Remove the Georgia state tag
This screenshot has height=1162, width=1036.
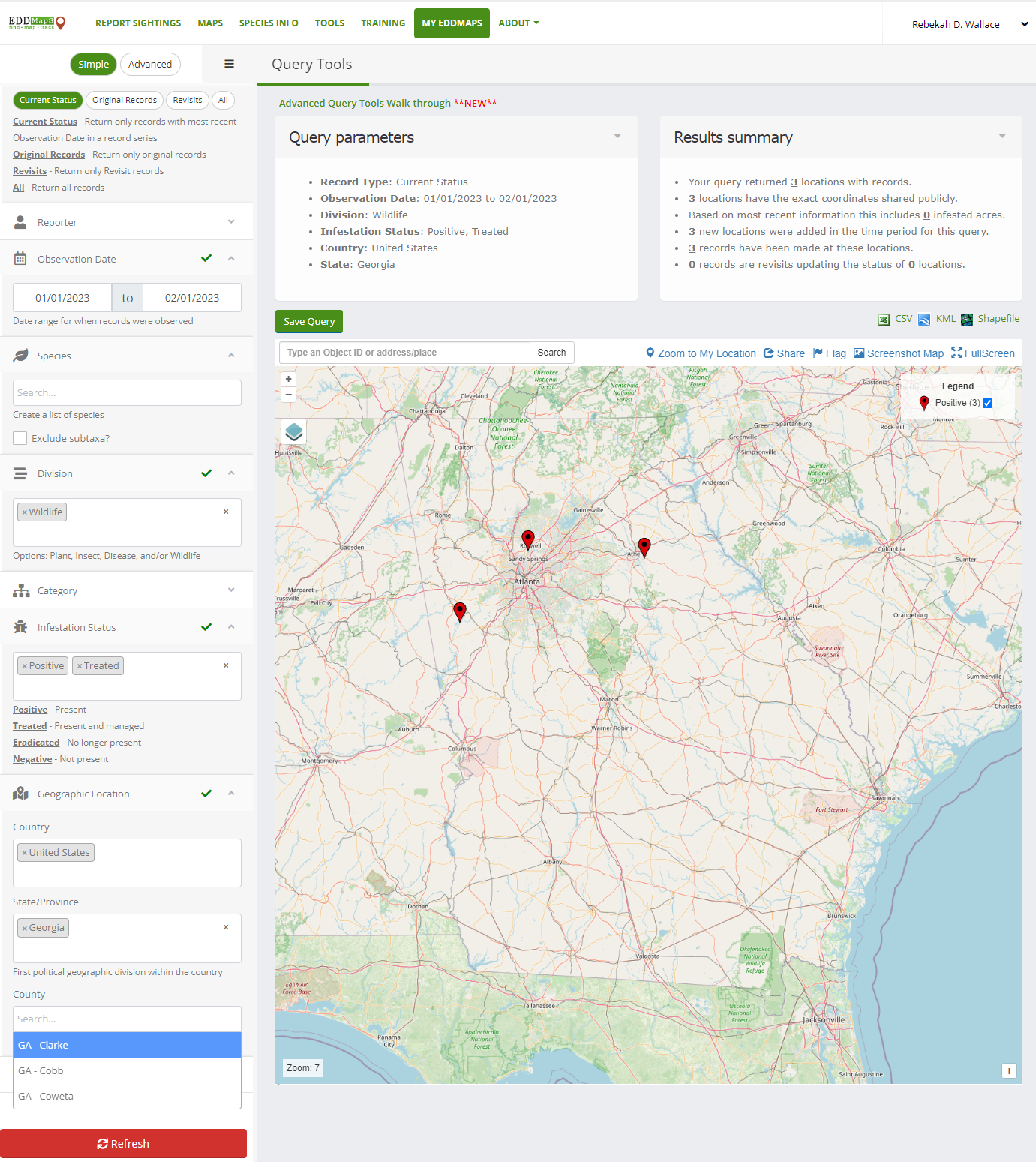[x=25, y=928]
